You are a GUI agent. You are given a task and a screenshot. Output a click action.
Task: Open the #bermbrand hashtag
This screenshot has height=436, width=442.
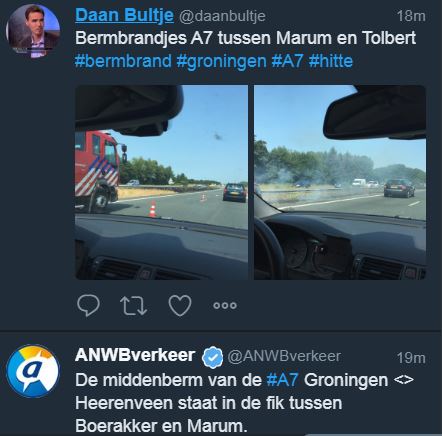[x=123, y=61]
